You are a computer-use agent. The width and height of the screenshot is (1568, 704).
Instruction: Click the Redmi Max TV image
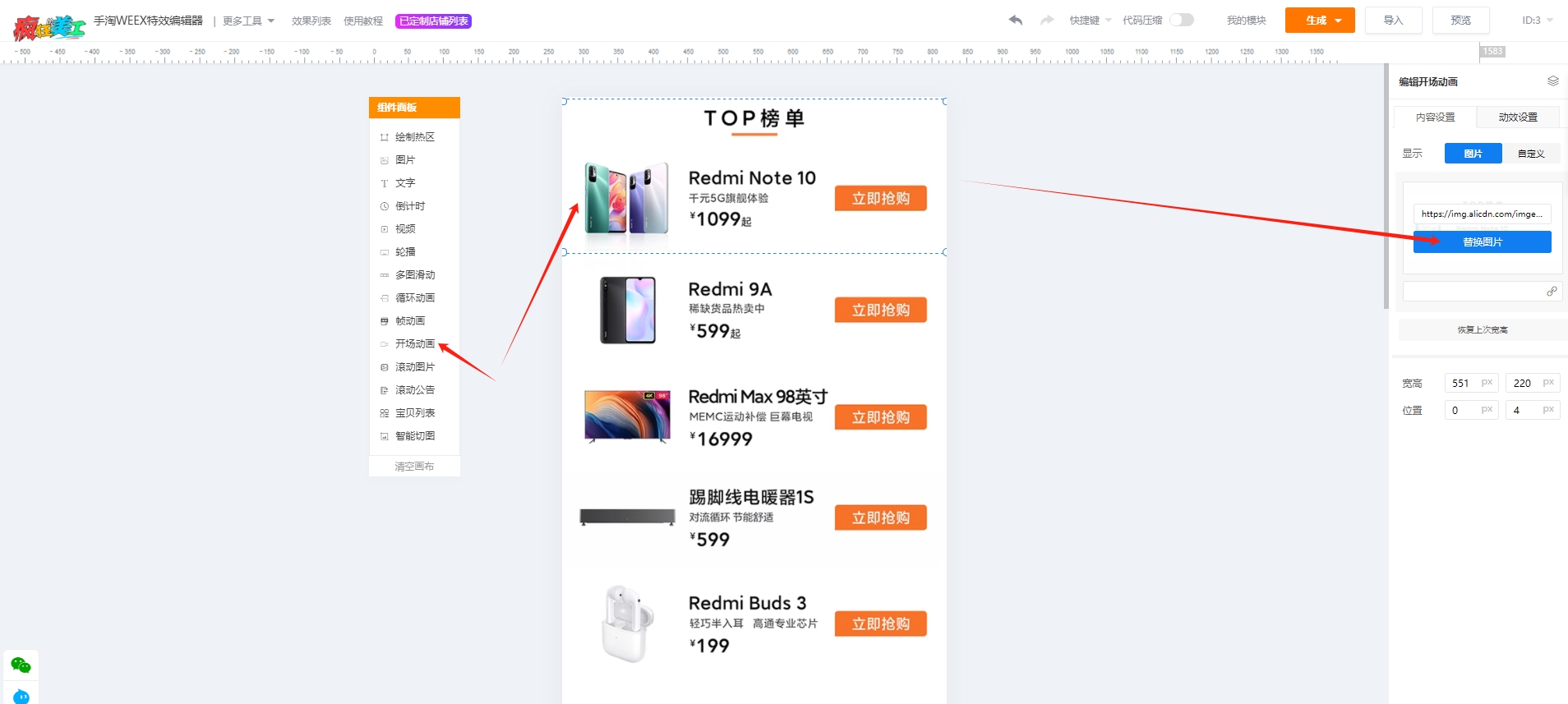coord(627,416)
